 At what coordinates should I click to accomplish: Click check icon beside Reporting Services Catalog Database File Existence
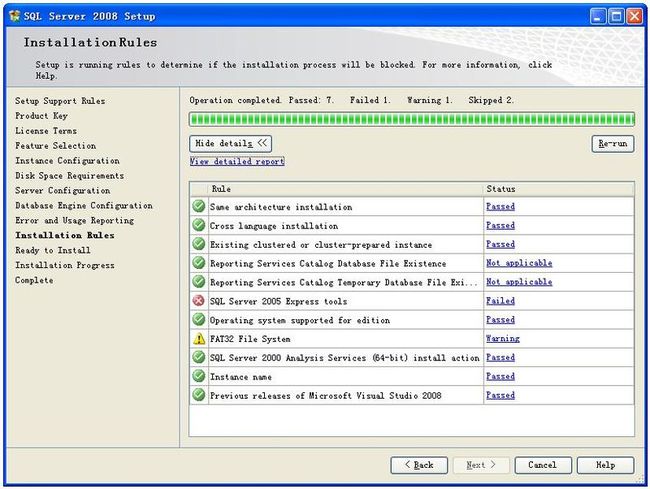[x=199, y=263]
